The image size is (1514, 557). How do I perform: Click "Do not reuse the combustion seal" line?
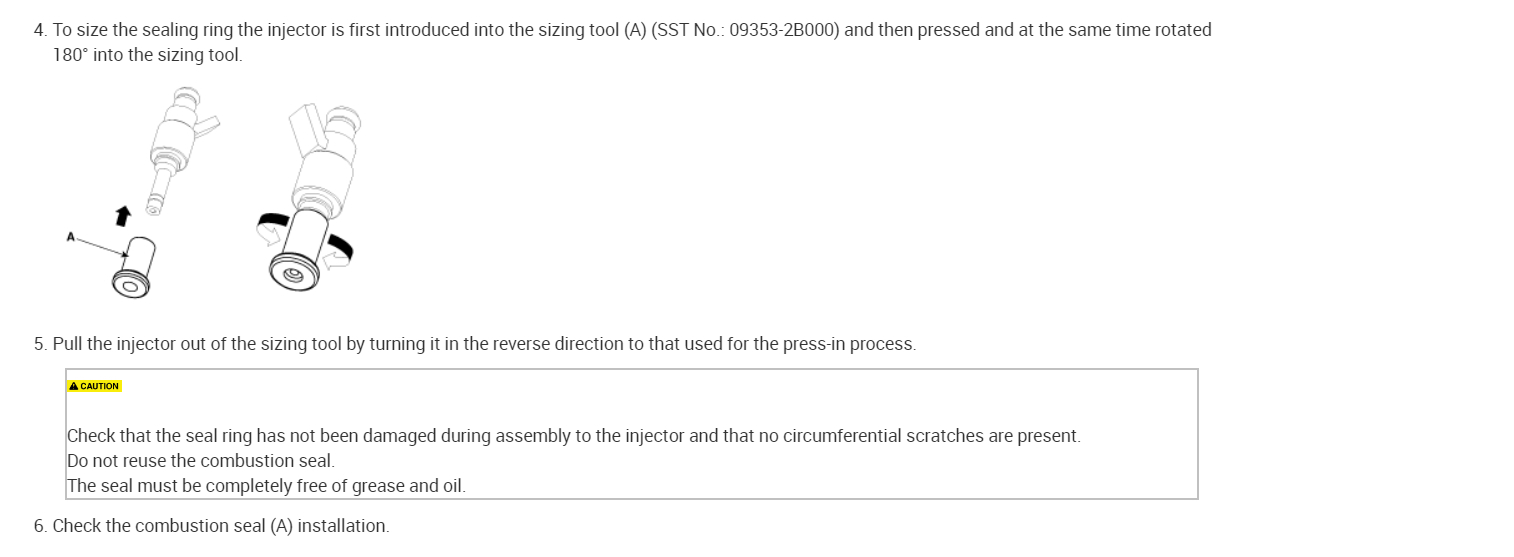point(200,461)
